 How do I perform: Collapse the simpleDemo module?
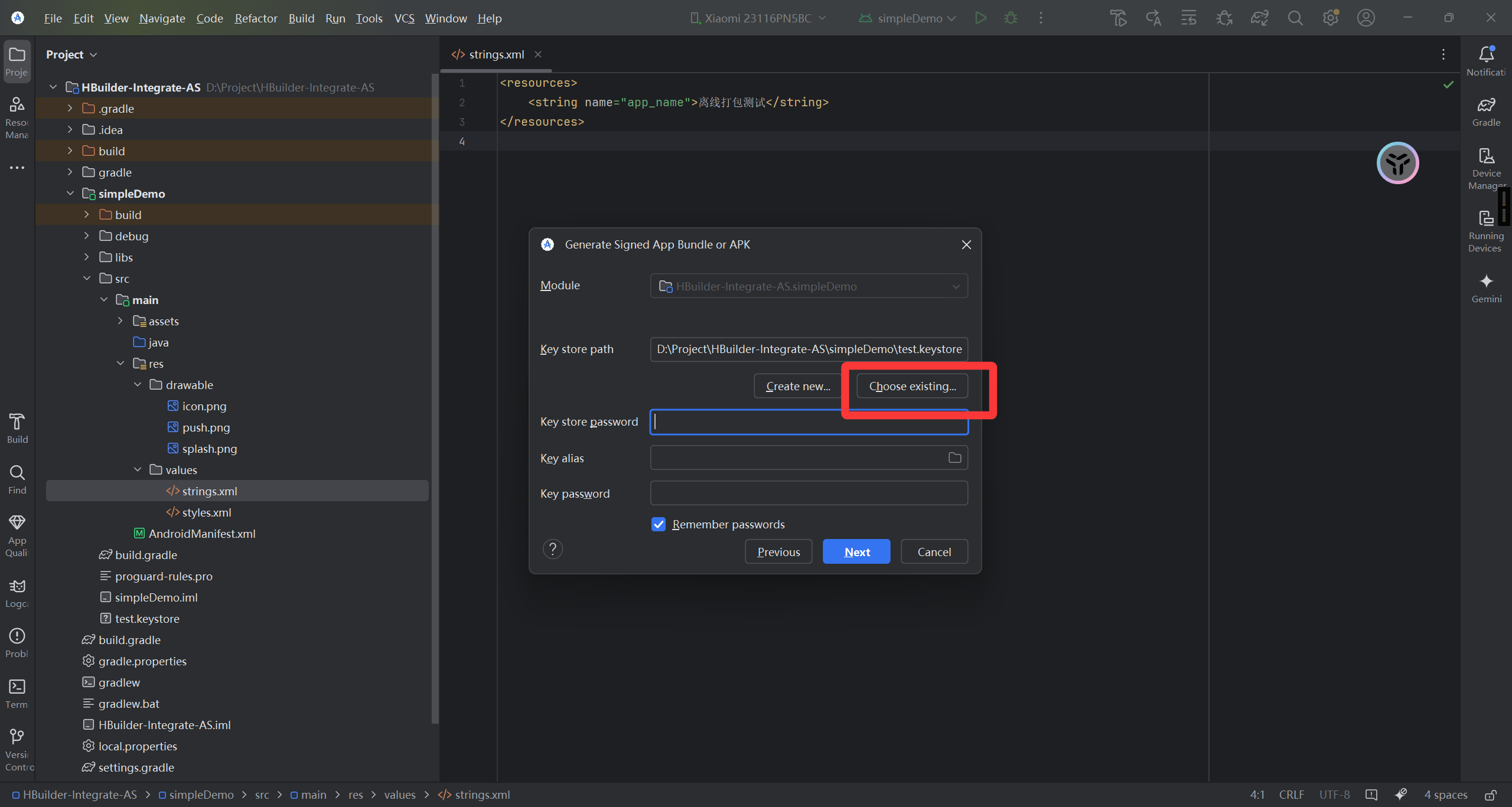coord(70,194)
